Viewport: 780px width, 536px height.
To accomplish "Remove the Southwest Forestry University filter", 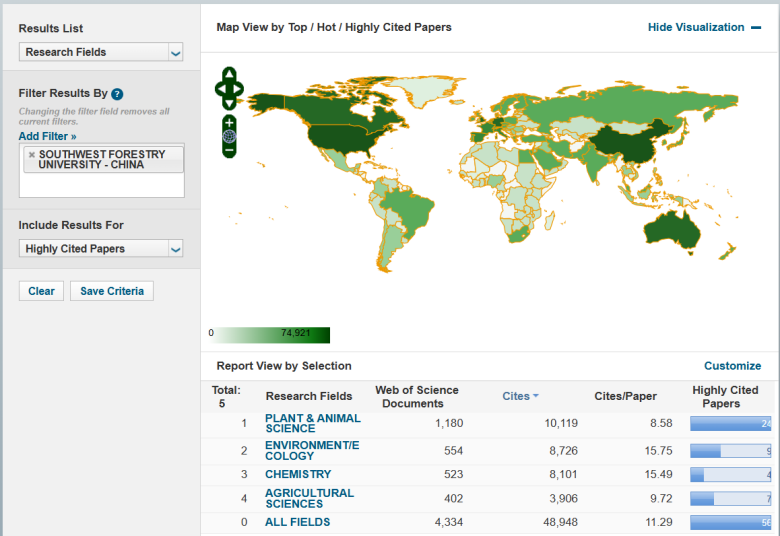I will click(31, 155).
